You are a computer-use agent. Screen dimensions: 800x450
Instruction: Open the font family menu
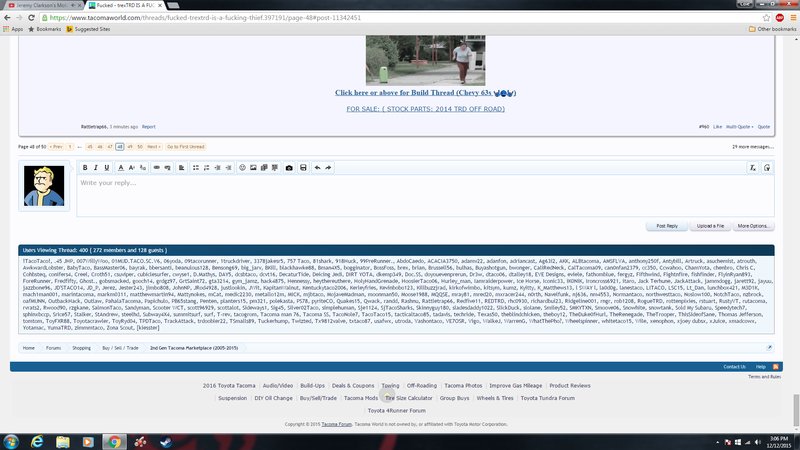(x=143, y=168)
